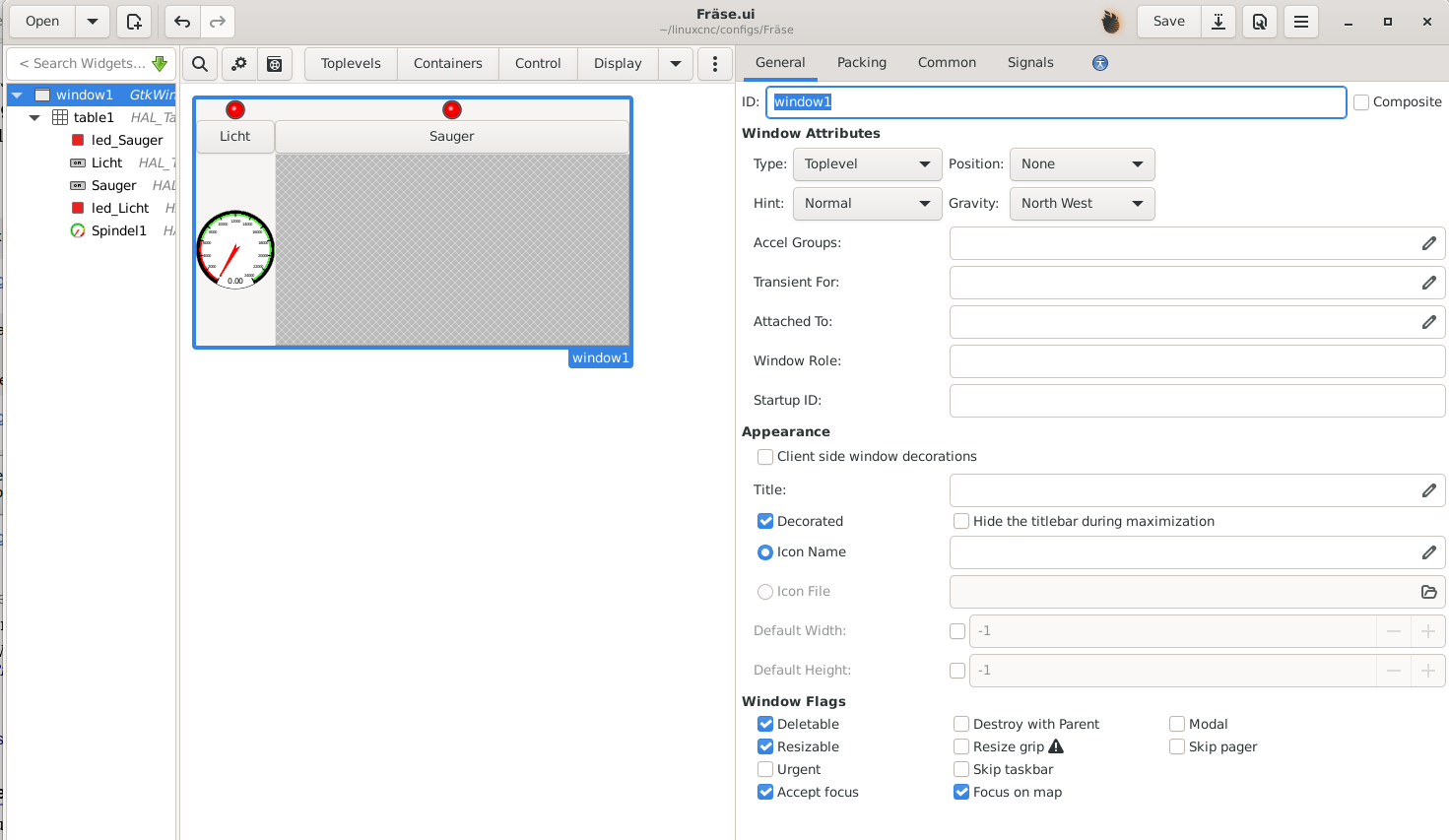1449x840 pixels.
Task: Click the pencil icon in the Title field
Action: coord(1428,490)
